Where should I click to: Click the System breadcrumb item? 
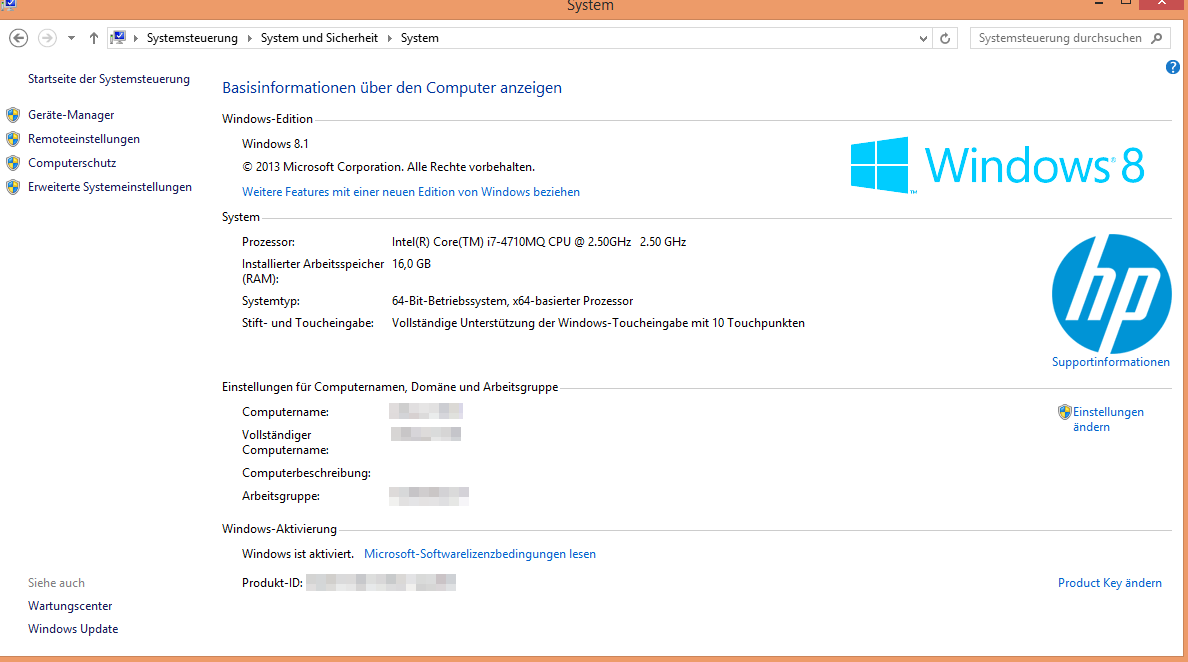click(420, 38)
